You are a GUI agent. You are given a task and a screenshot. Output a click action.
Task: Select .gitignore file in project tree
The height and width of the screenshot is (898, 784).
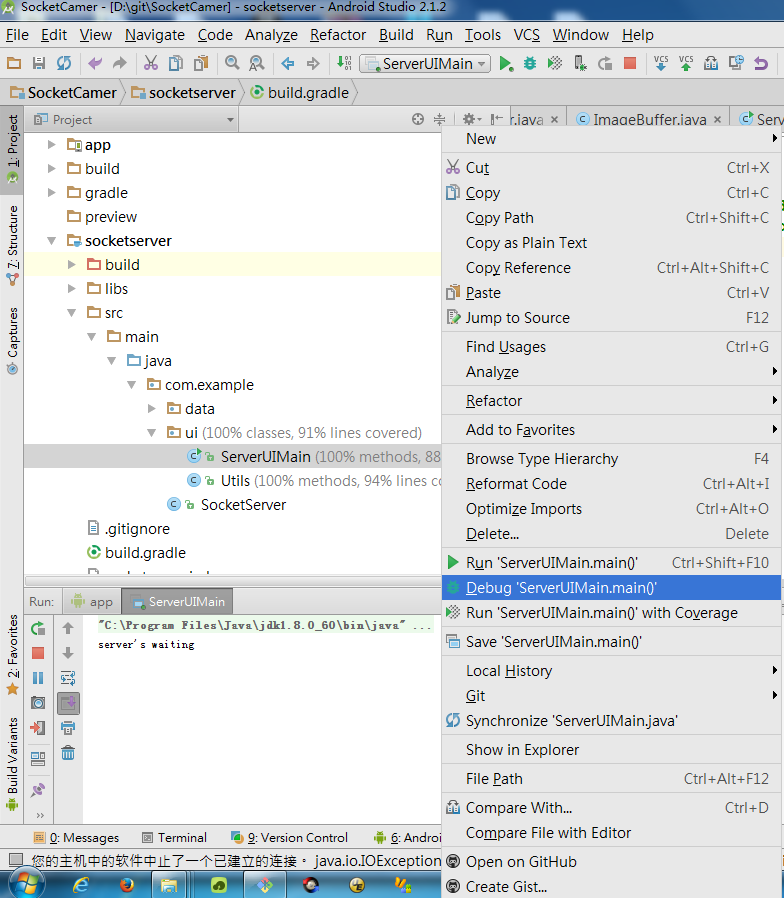click(x=137, y=529)
